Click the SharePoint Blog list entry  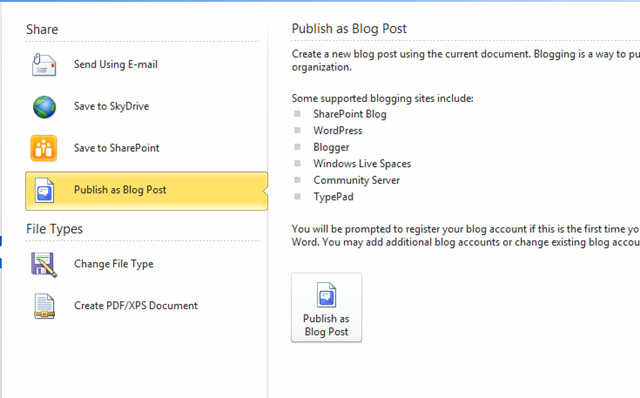pyautogui.click(x=350, y=114)
